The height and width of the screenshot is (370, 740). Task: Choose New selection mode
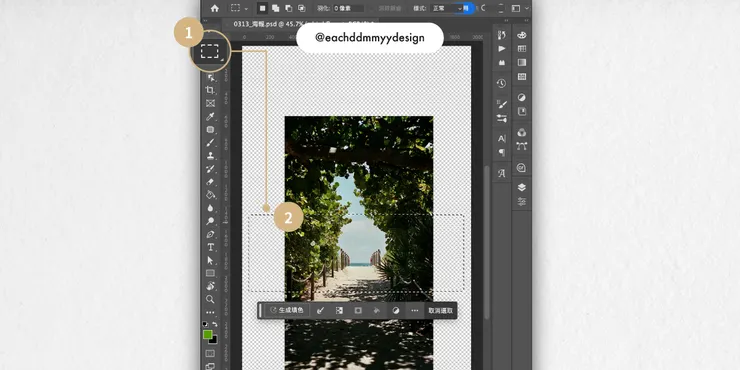262,8
